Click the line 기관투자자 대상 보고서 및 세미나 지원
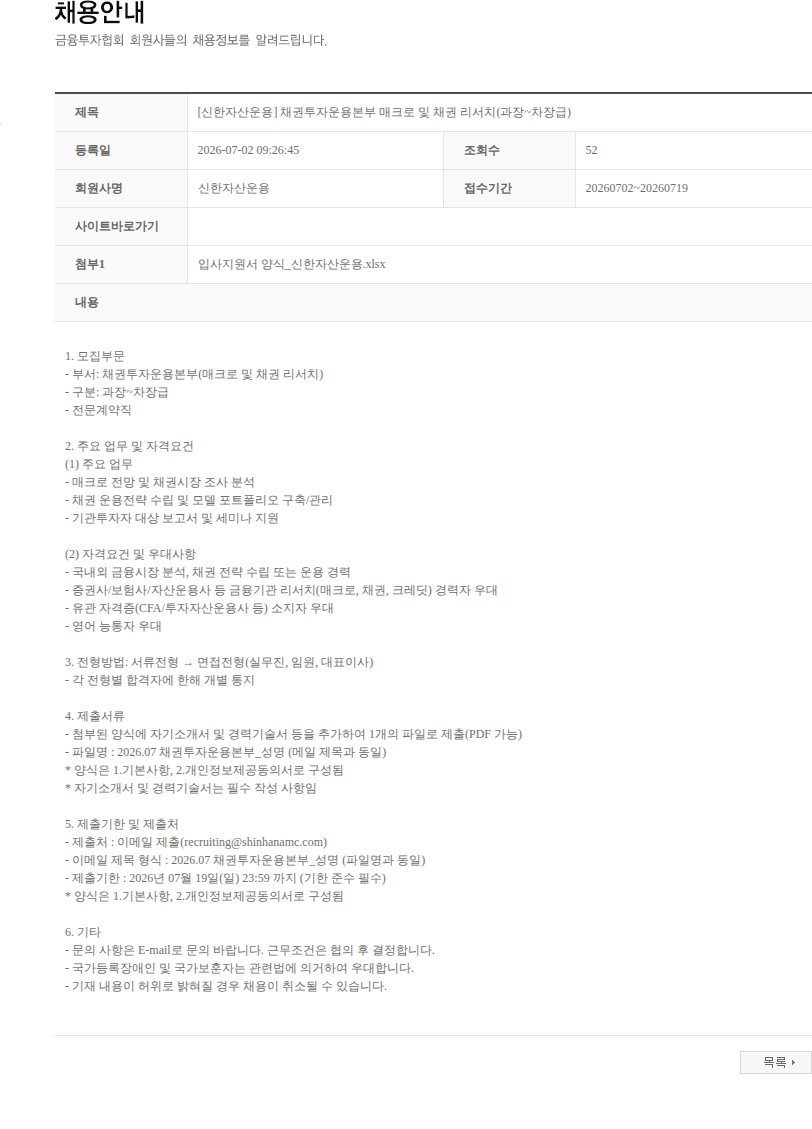 (171, 518)
